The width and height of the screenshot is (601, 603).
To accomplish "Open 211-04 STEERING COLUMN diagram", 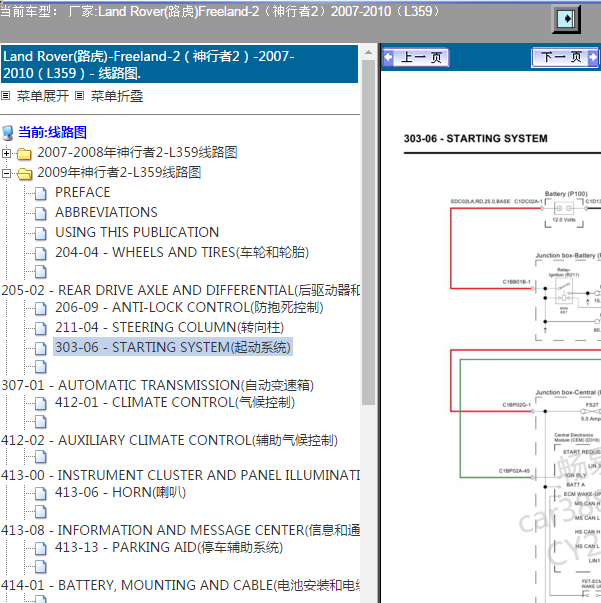I will click(170, 328).
